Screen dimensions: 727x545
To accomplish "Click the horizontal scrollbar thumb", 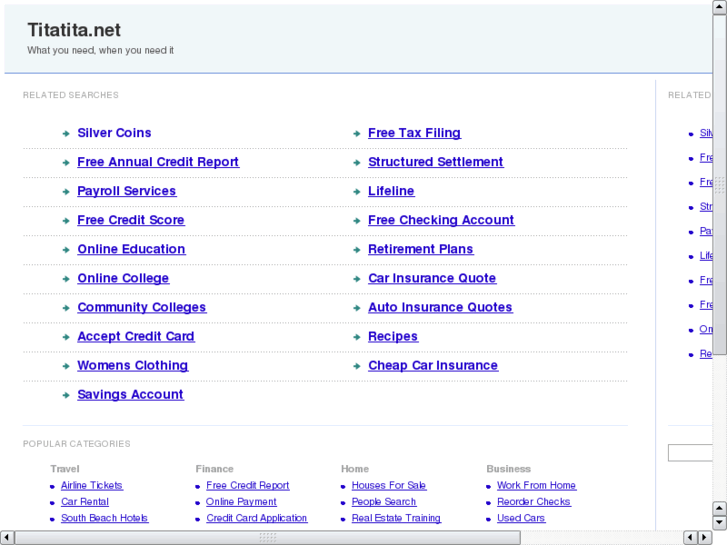I will (x=267, y=537).
